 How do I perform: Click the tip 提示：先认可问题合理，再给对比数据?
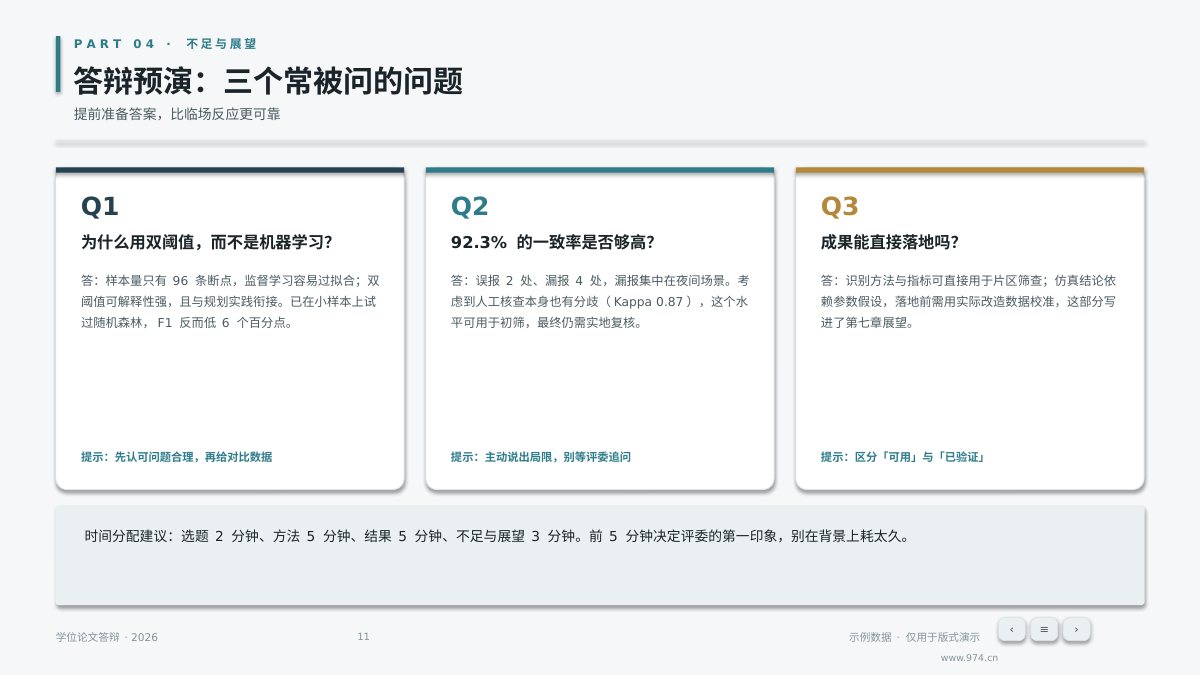point(176,457)
